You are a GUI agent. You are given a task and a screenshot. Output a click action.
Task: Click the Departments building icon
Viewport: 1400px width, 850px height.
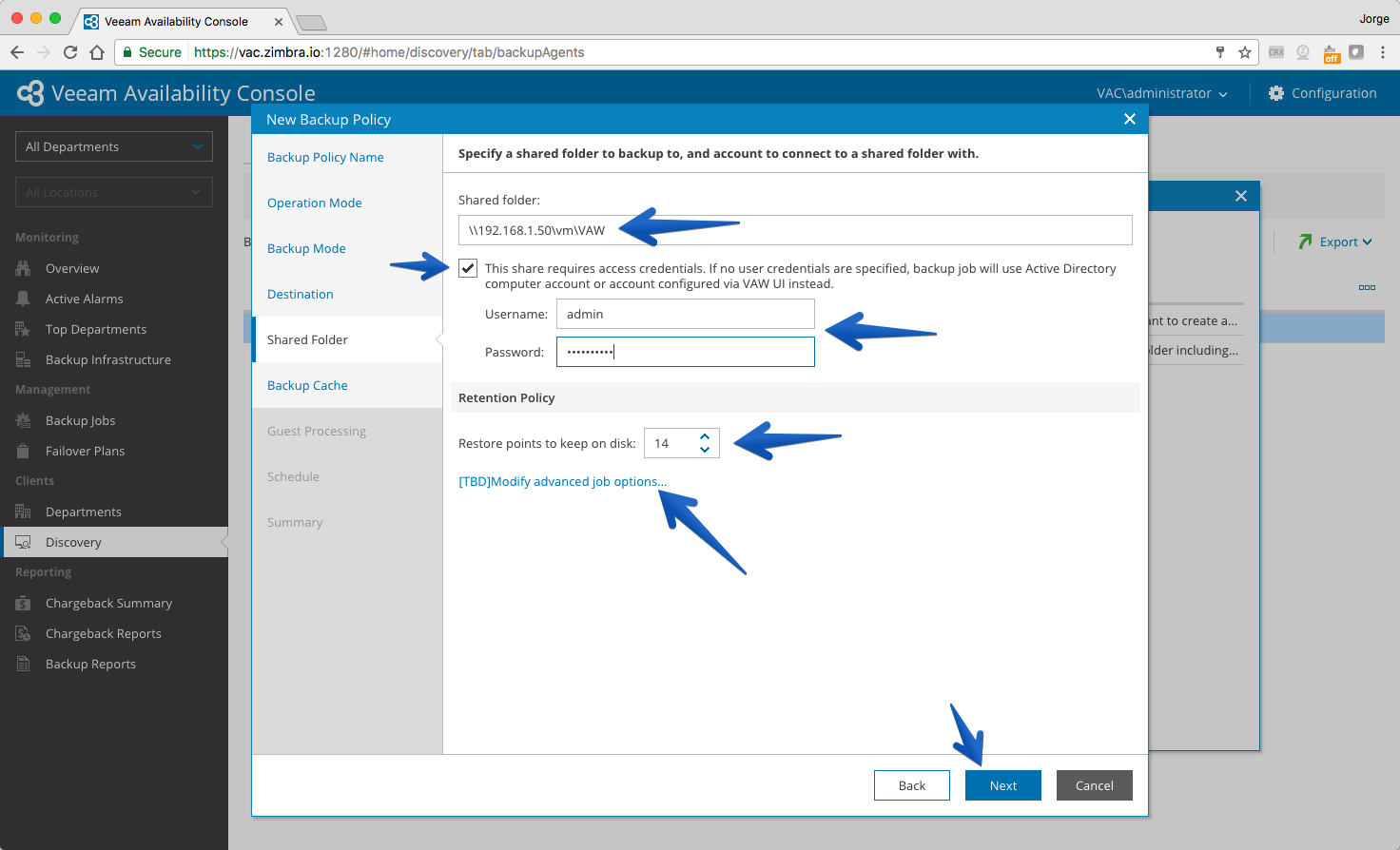click(23, 512)
